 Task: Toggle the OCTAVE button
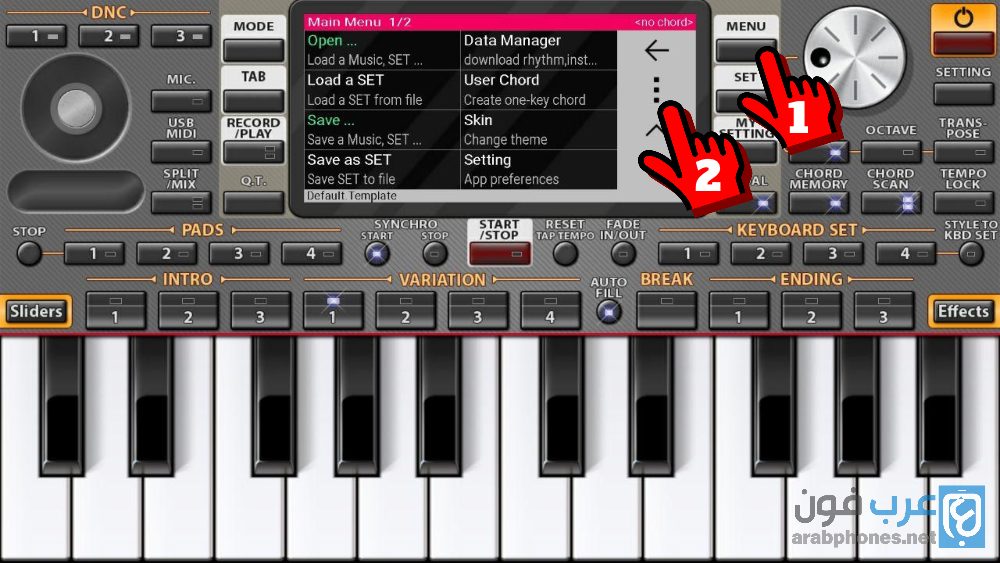(891, 152)
